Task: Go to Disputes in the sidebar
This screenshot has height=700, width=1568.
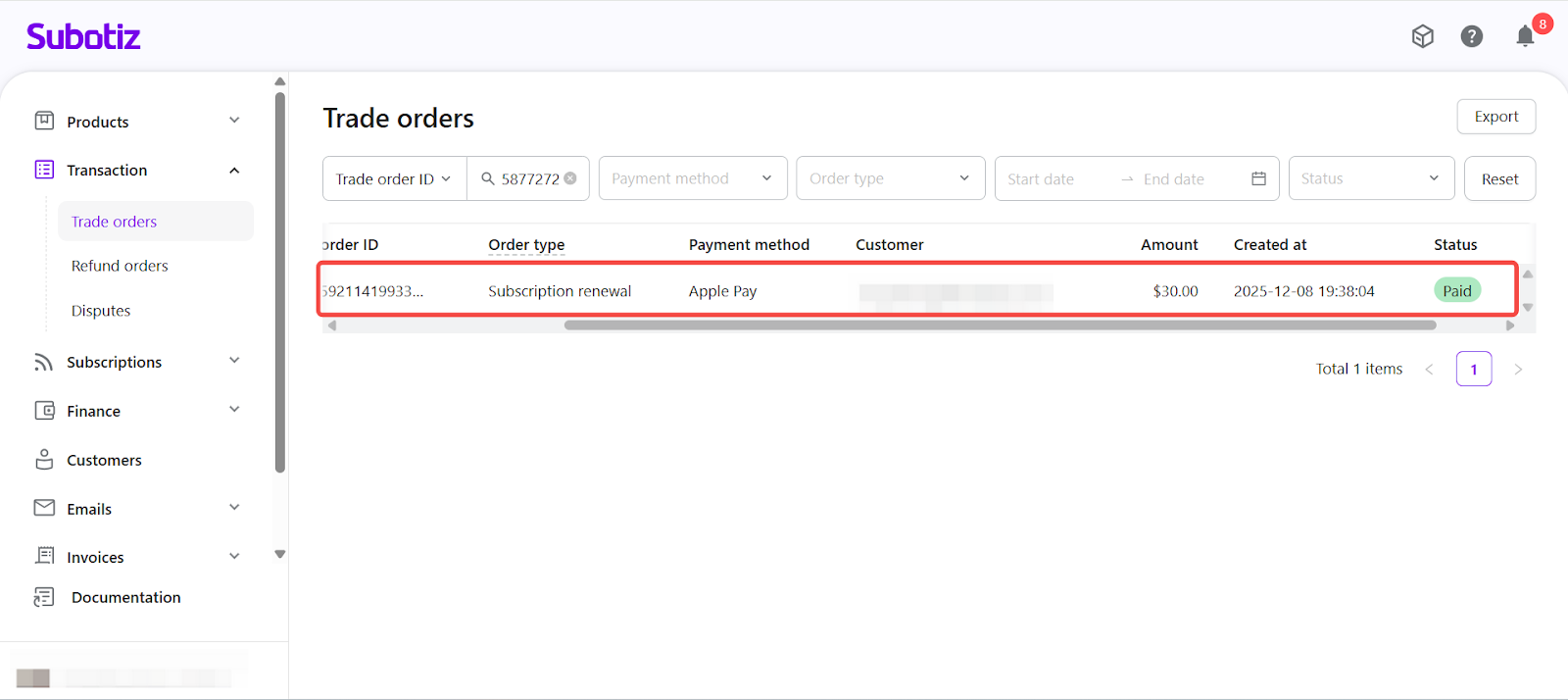Action: point(101,311)
